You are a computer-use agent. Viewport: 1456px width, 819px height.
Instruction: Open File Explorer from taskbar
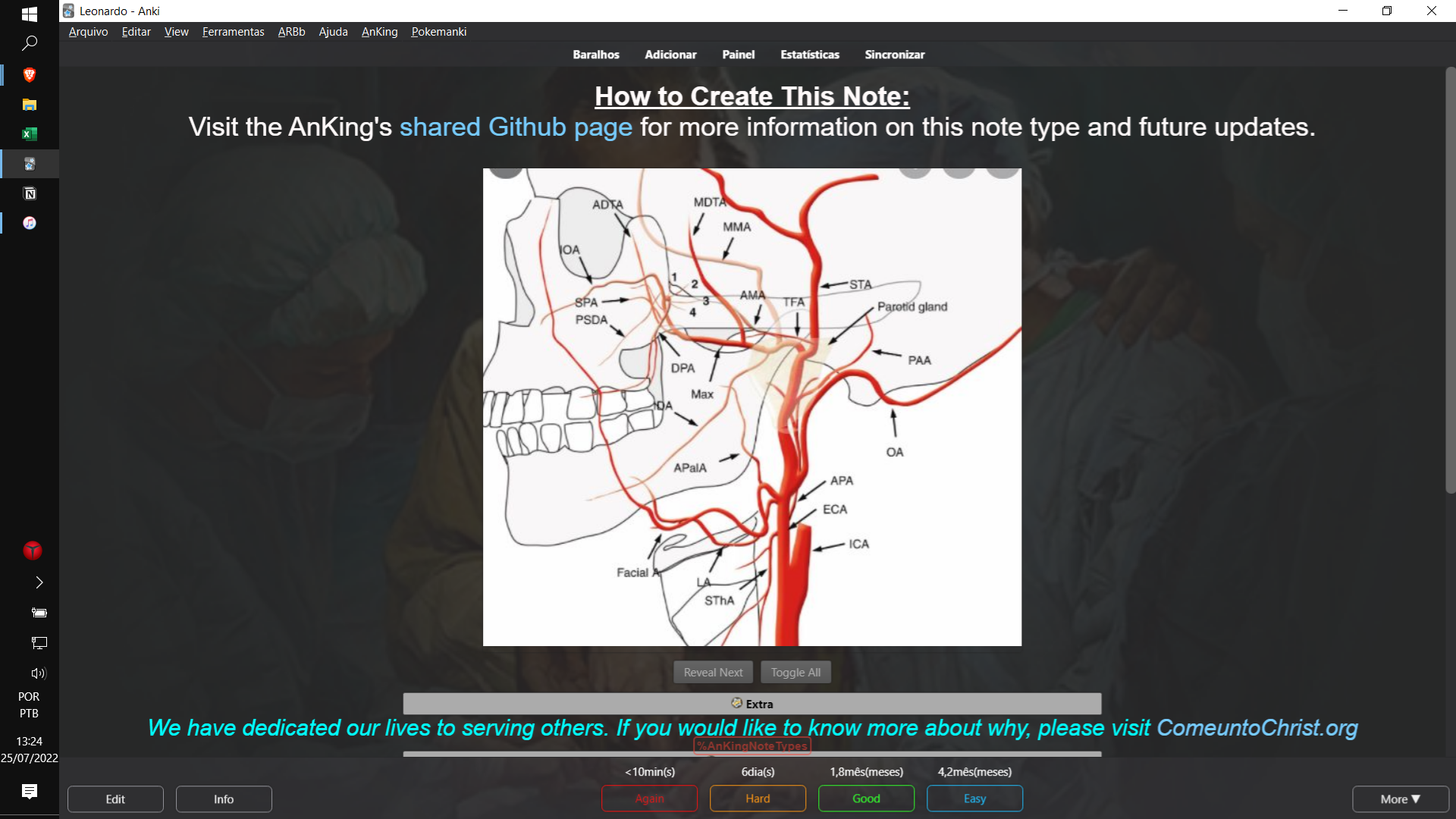(x=30, y=105)
